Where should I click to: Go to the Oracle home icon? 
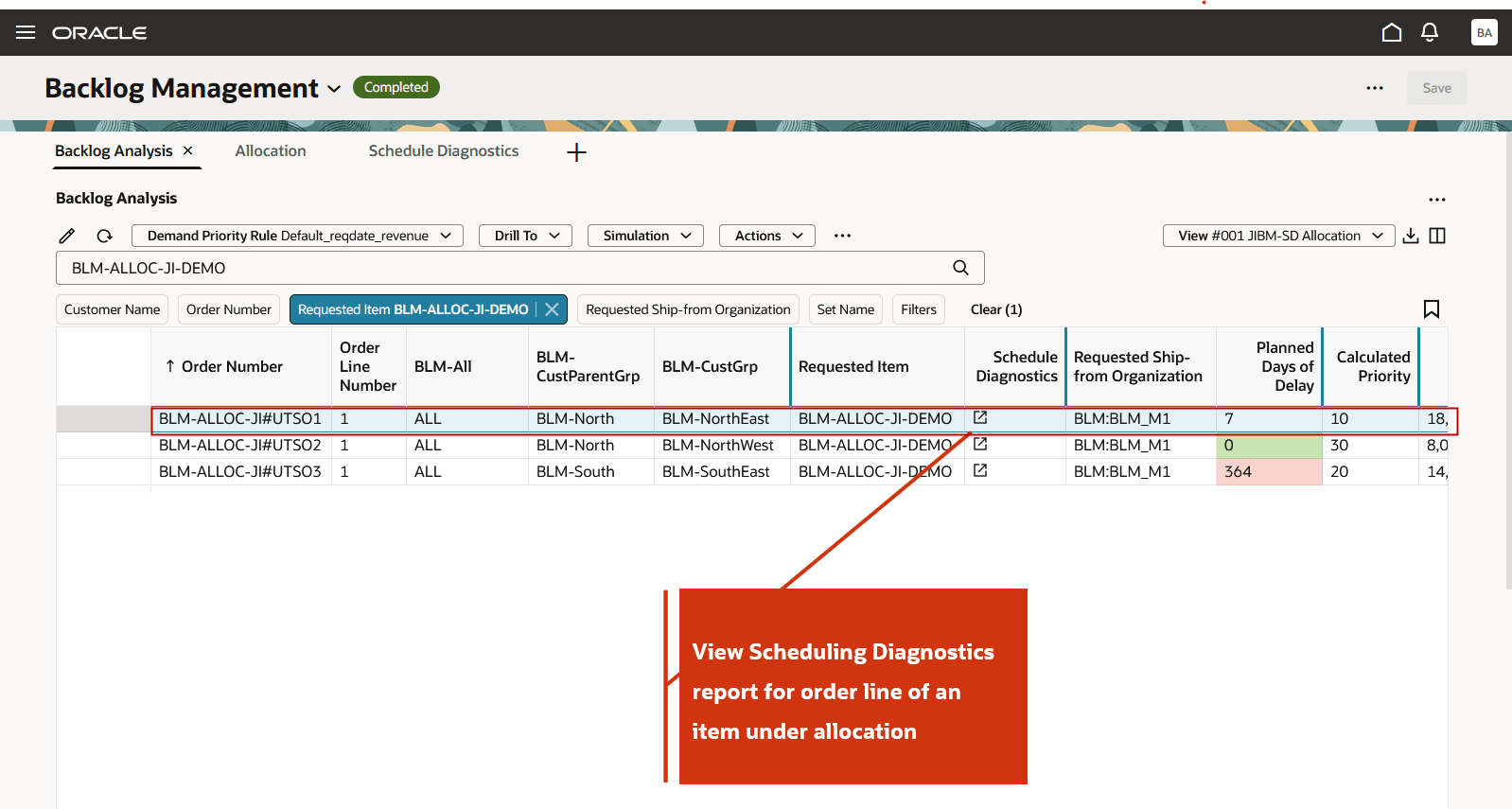coord(1392,32)
